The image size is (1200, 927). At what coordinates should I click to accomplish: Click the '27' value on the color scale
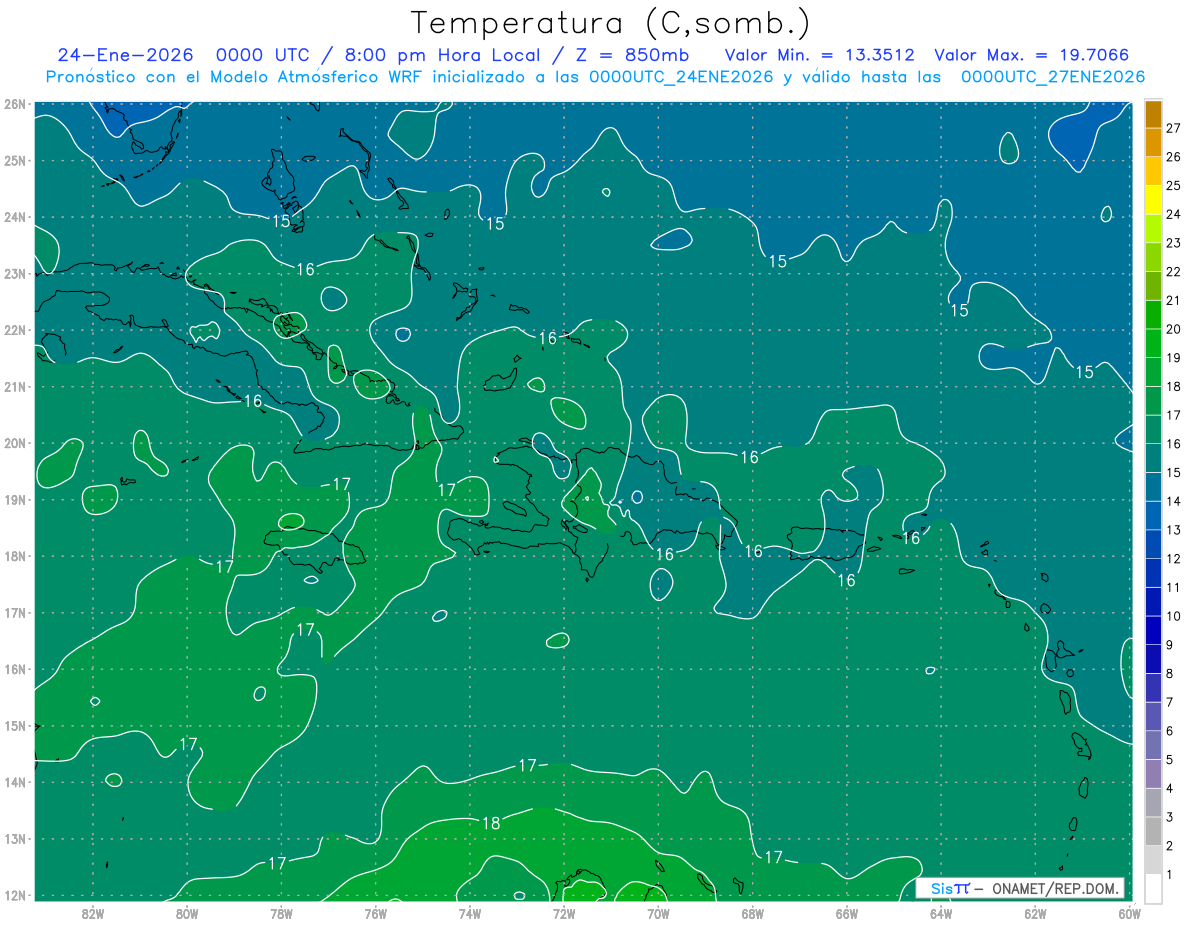click(1174, 128)
